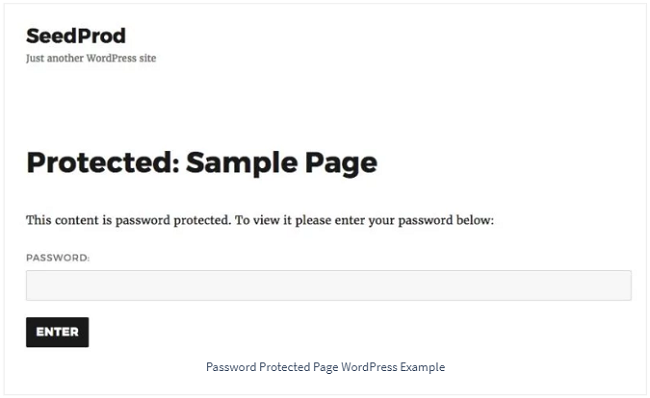Click 'WordPress' in the bottom caption link
Screen dimensions: 650x398
point(369,367)
